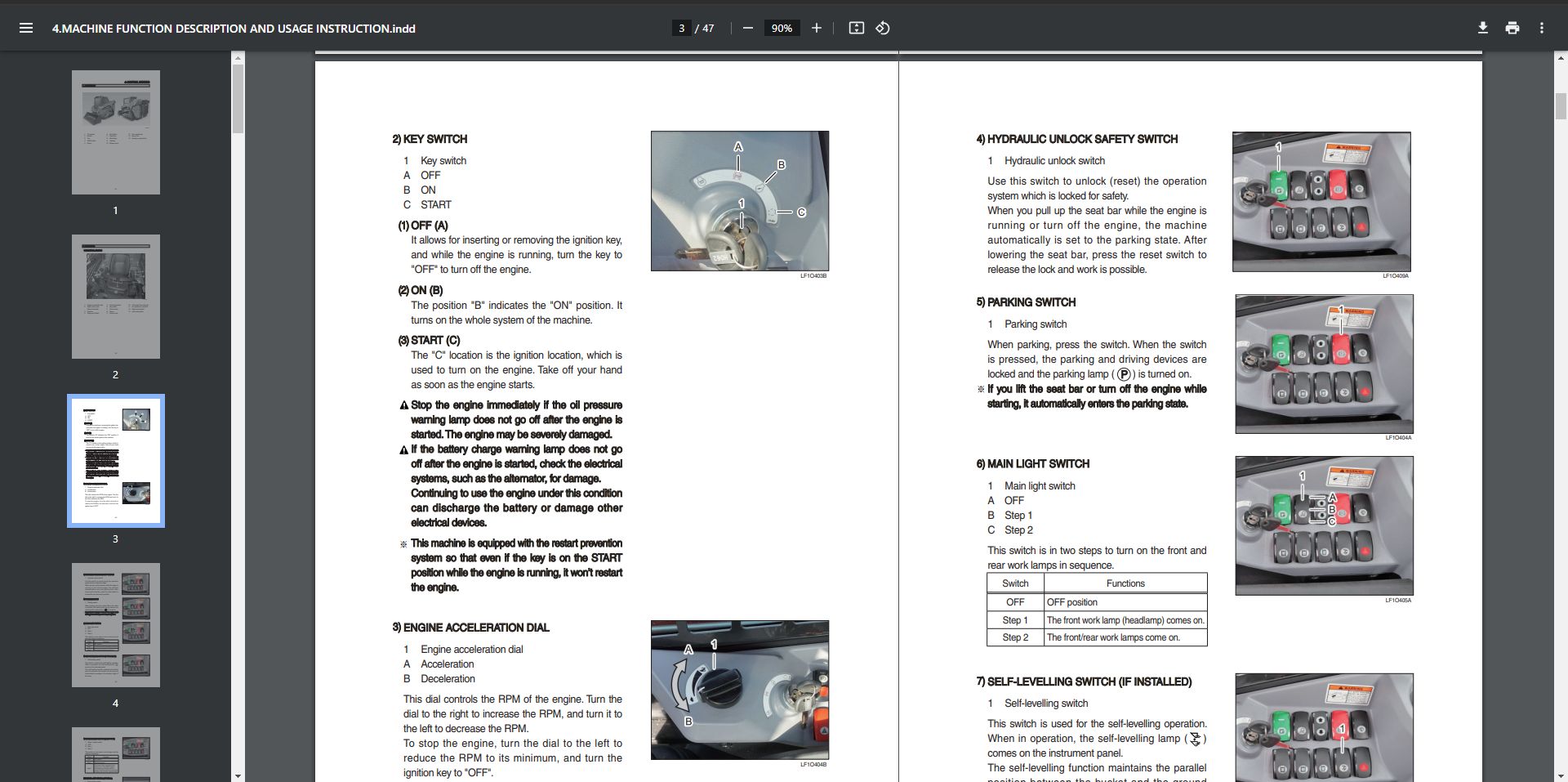
Task: Select page 1 thumbnail in sidebar
Action: [116, 132]
